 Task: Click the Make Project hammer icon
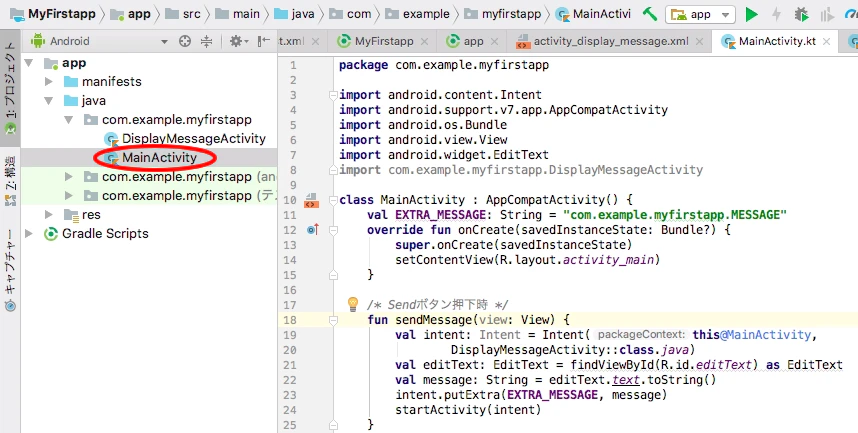[x=650, y=14]
